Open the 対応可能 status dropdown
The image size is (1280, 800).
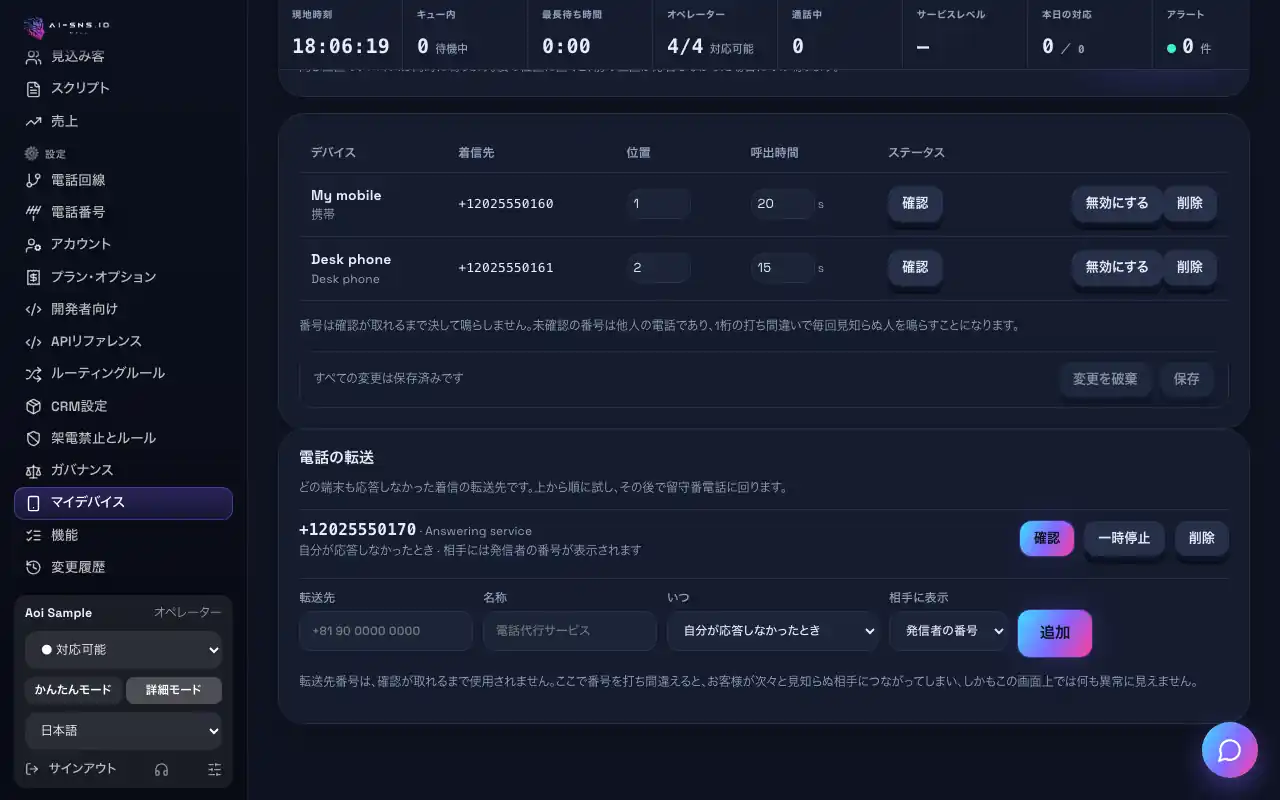(123, 650)
